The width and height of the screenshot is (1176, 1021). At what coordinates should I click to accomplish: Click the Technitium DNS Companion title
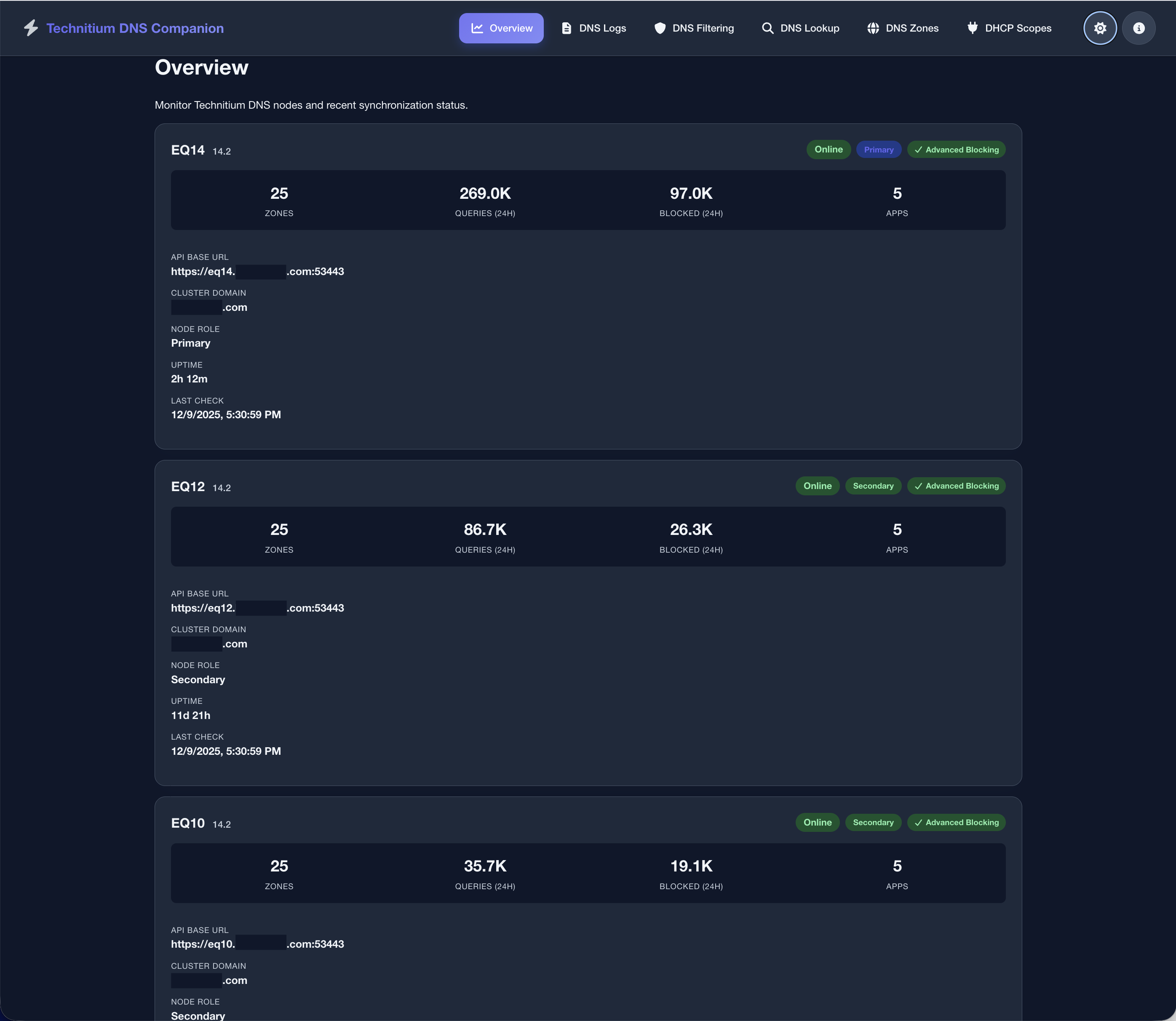[135, 28]
